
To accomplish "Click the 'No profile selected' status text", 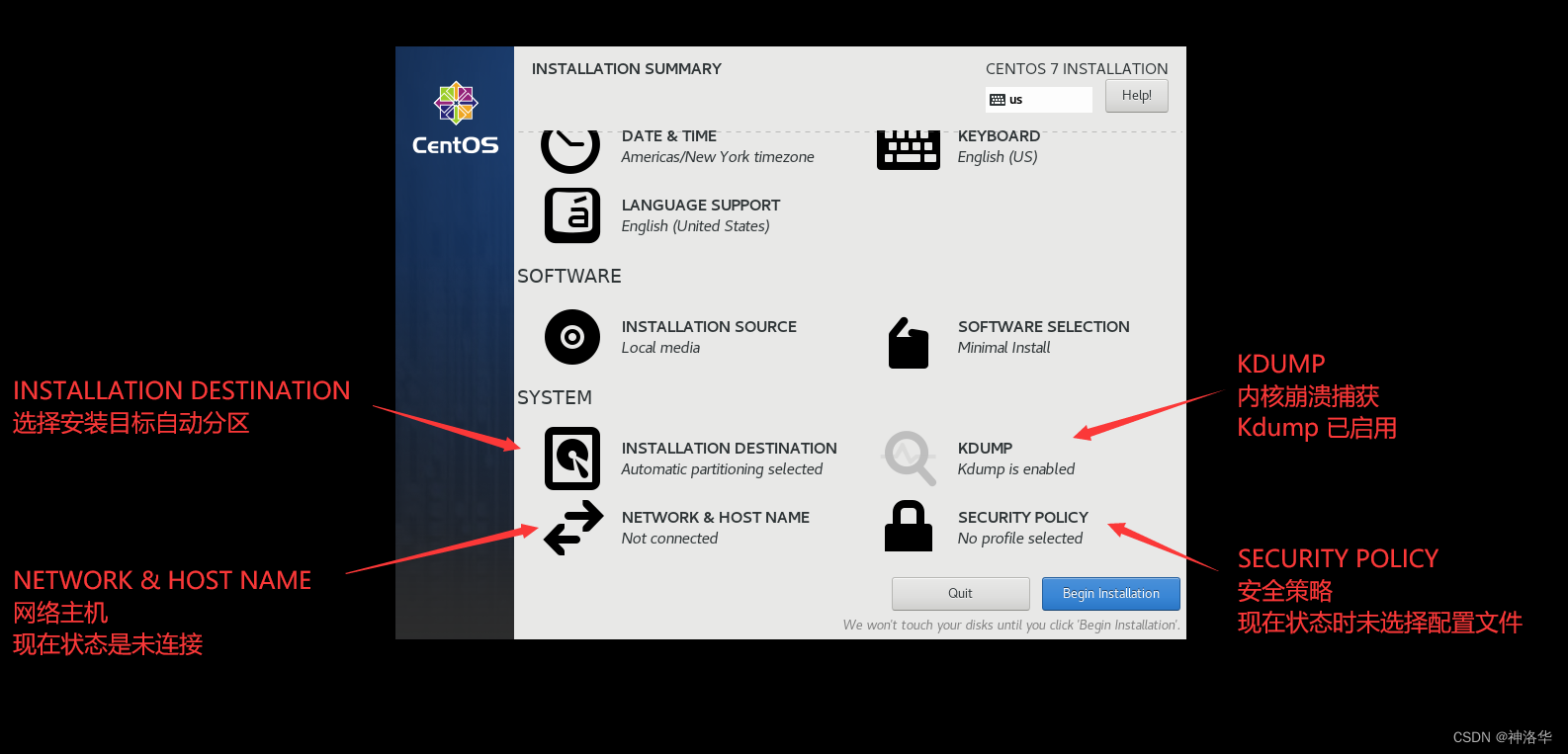I will 1020,539.
